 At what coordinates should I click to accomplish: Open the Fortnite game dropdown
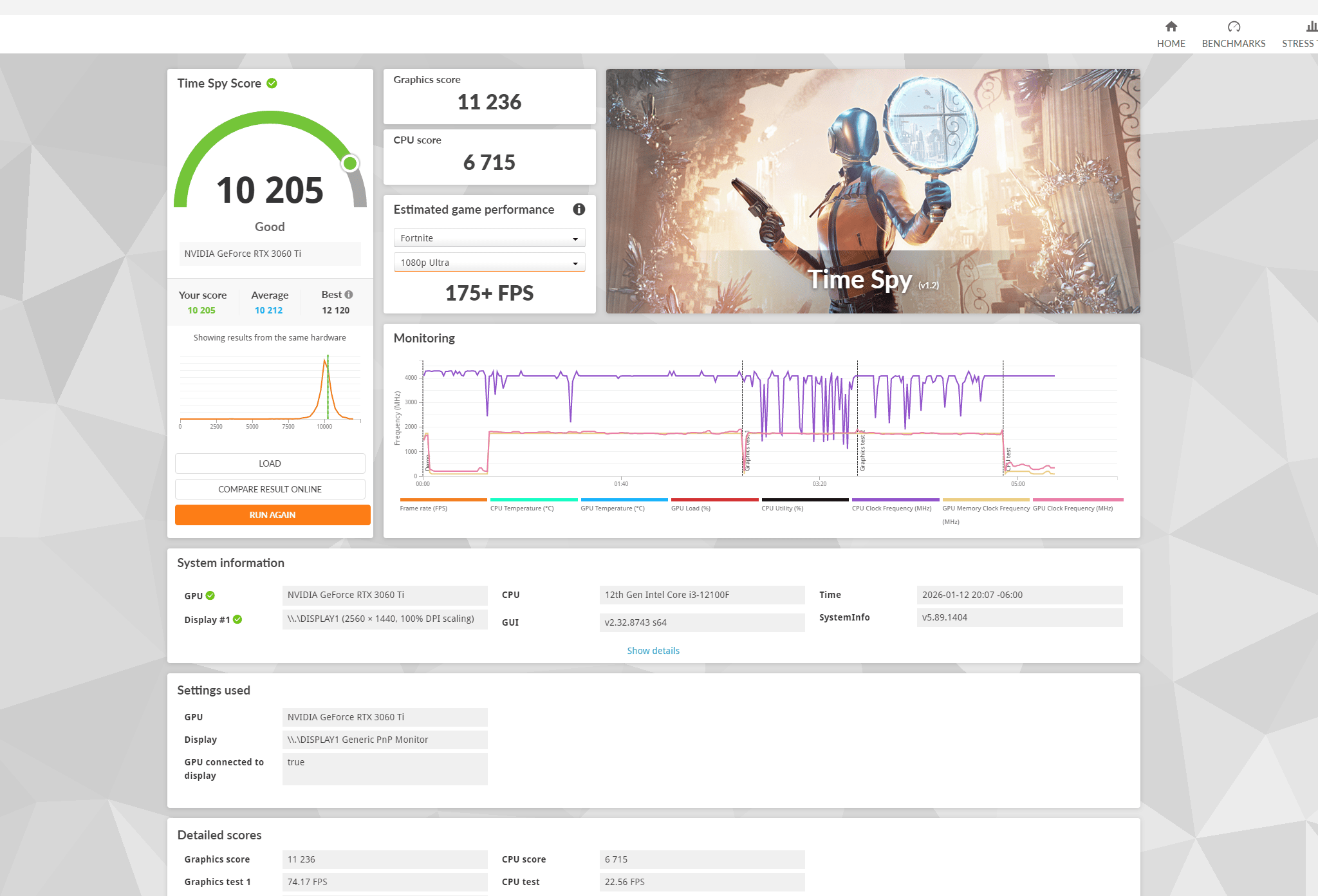[489, 238]
